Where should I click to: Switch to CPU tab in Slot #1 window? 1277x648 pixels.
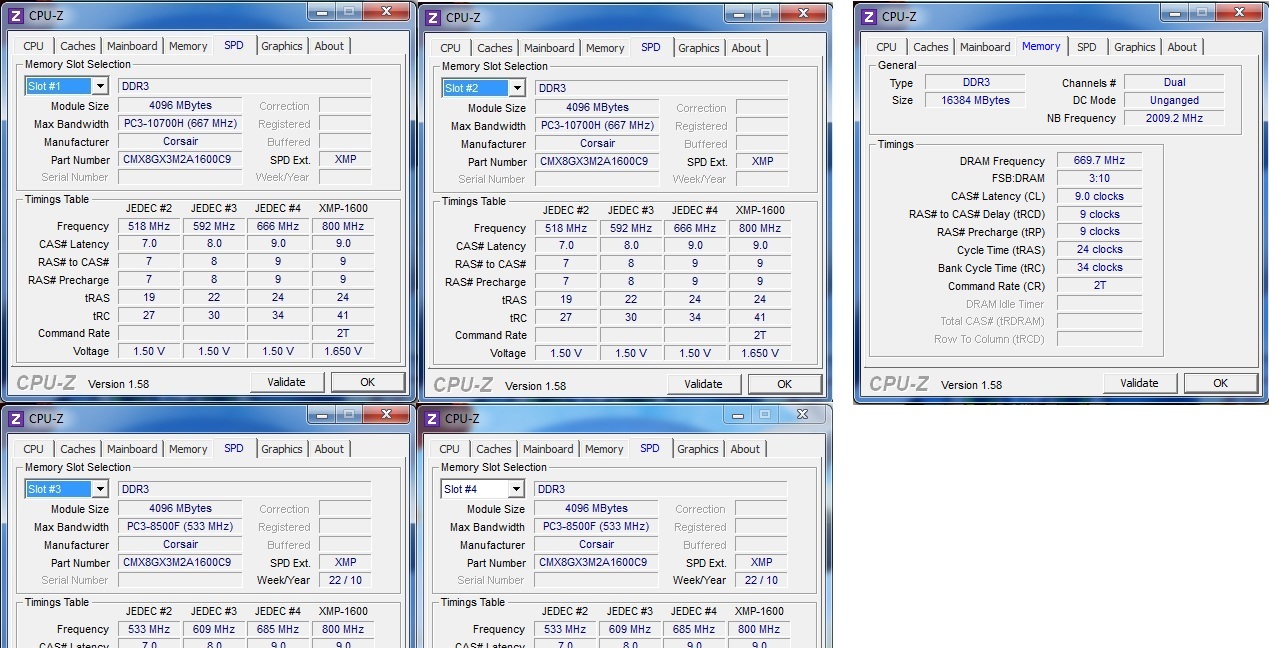[33, 46]
